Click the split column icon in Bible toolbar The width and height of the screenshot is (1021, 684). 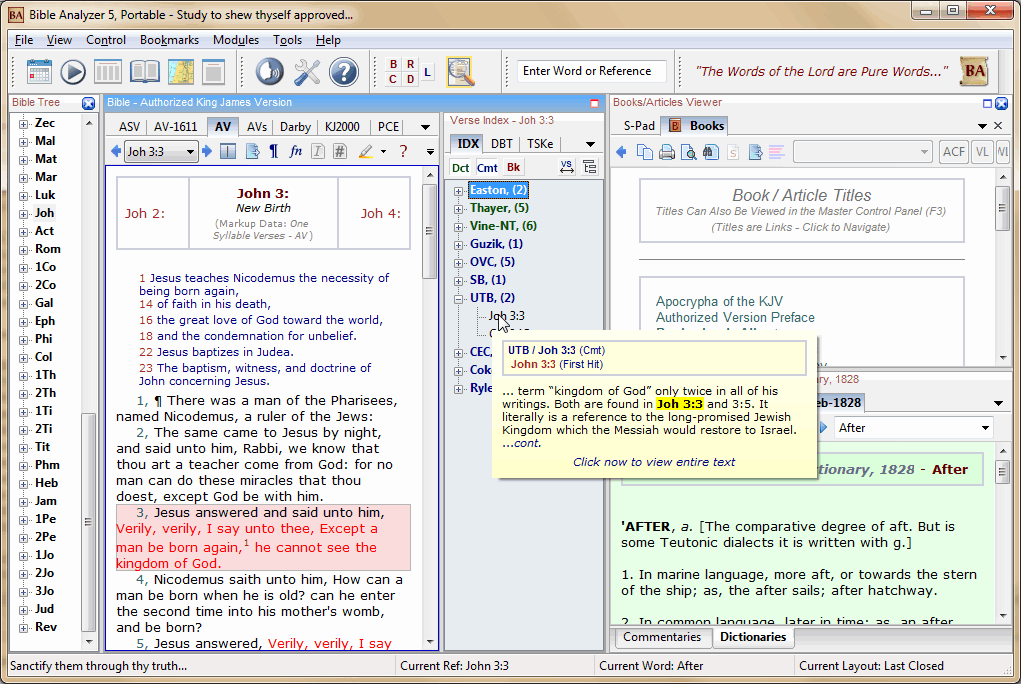pos(228,152)
